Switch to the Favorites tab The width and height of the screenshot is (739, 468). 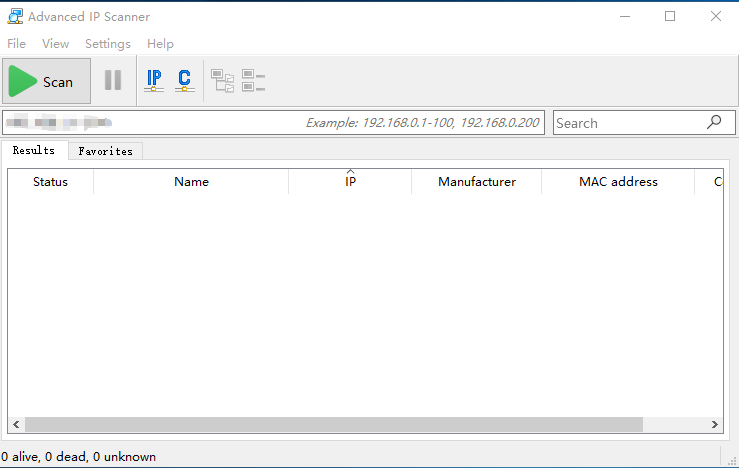106,151
